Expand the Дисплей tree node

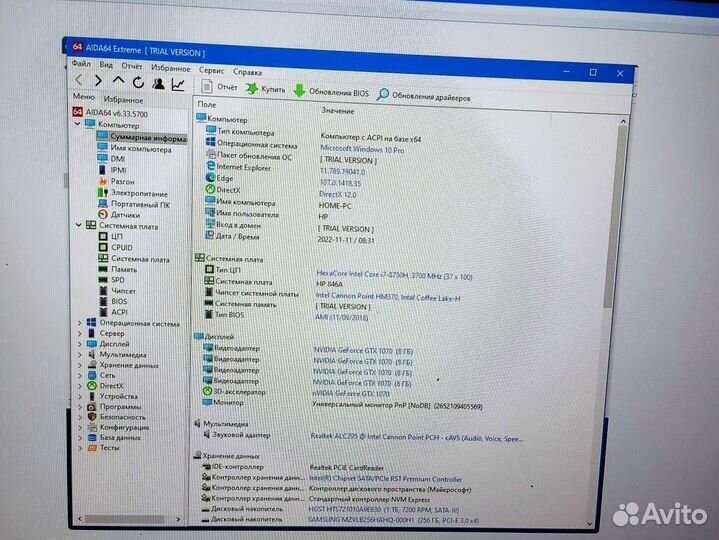pos(80,344)
